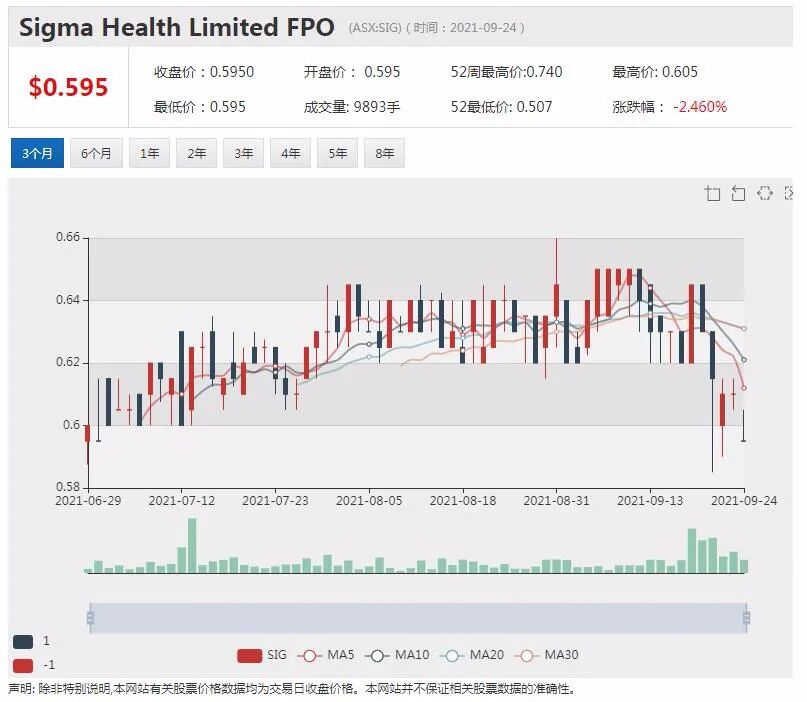
Task: Click the 52周最高价:0.740 text
Action: pos(506,72)
